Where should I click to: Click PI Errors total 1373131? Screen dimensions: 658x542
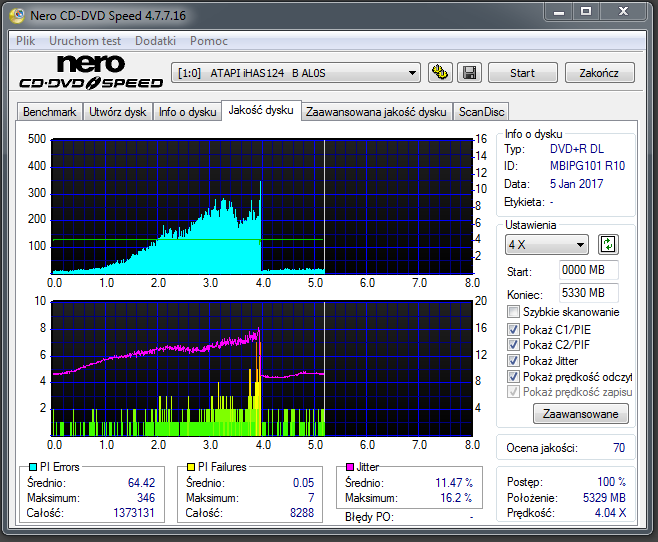(134, 513)
